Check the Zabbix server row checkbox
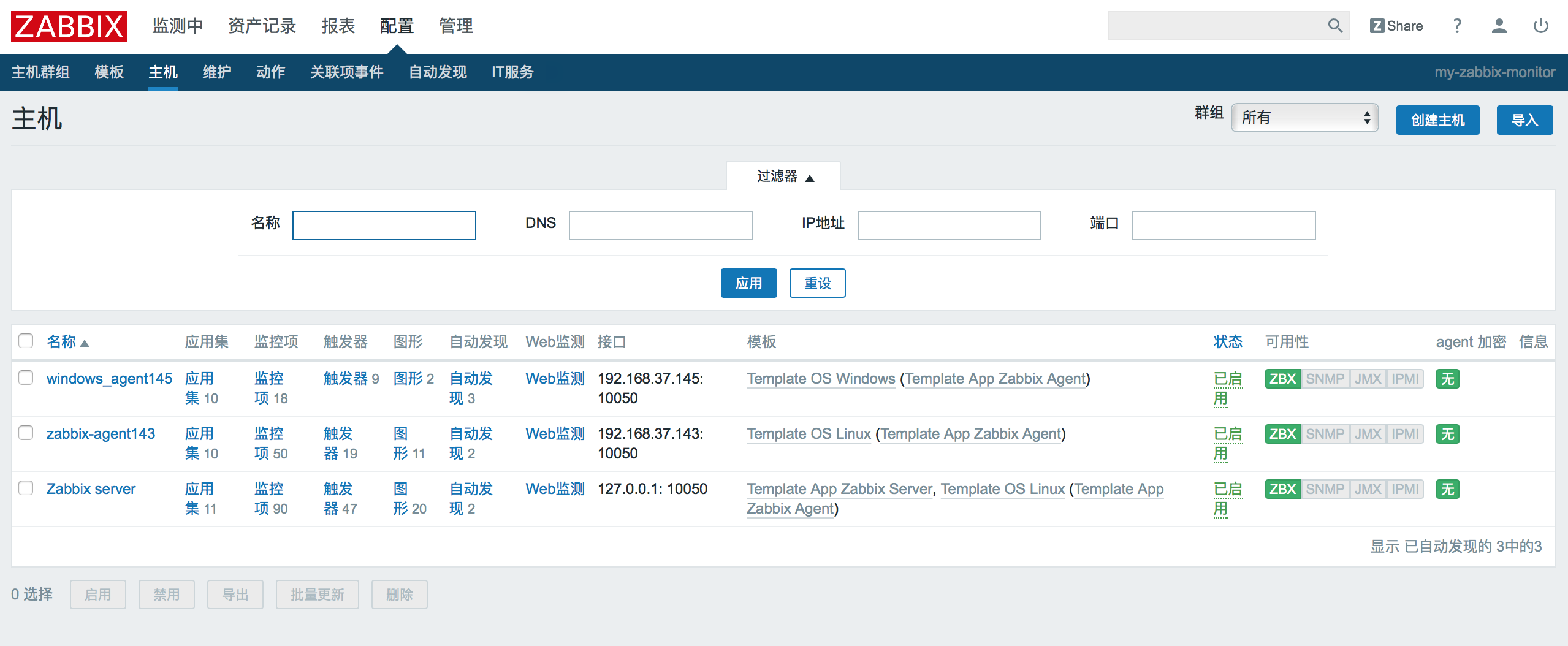 [x=26, y=488]
